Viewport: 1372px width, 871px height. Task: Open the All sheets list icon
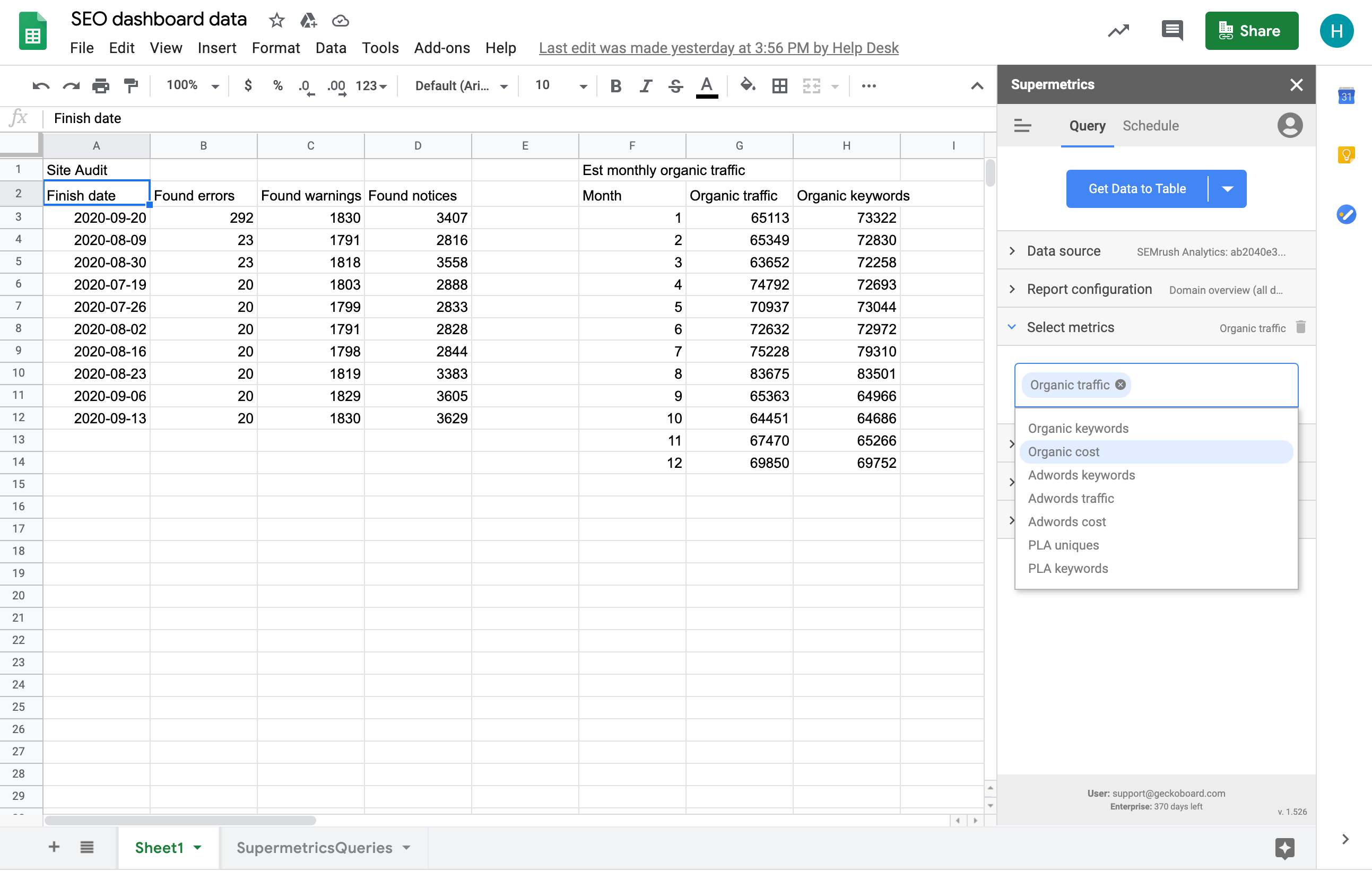click(86, 847)
